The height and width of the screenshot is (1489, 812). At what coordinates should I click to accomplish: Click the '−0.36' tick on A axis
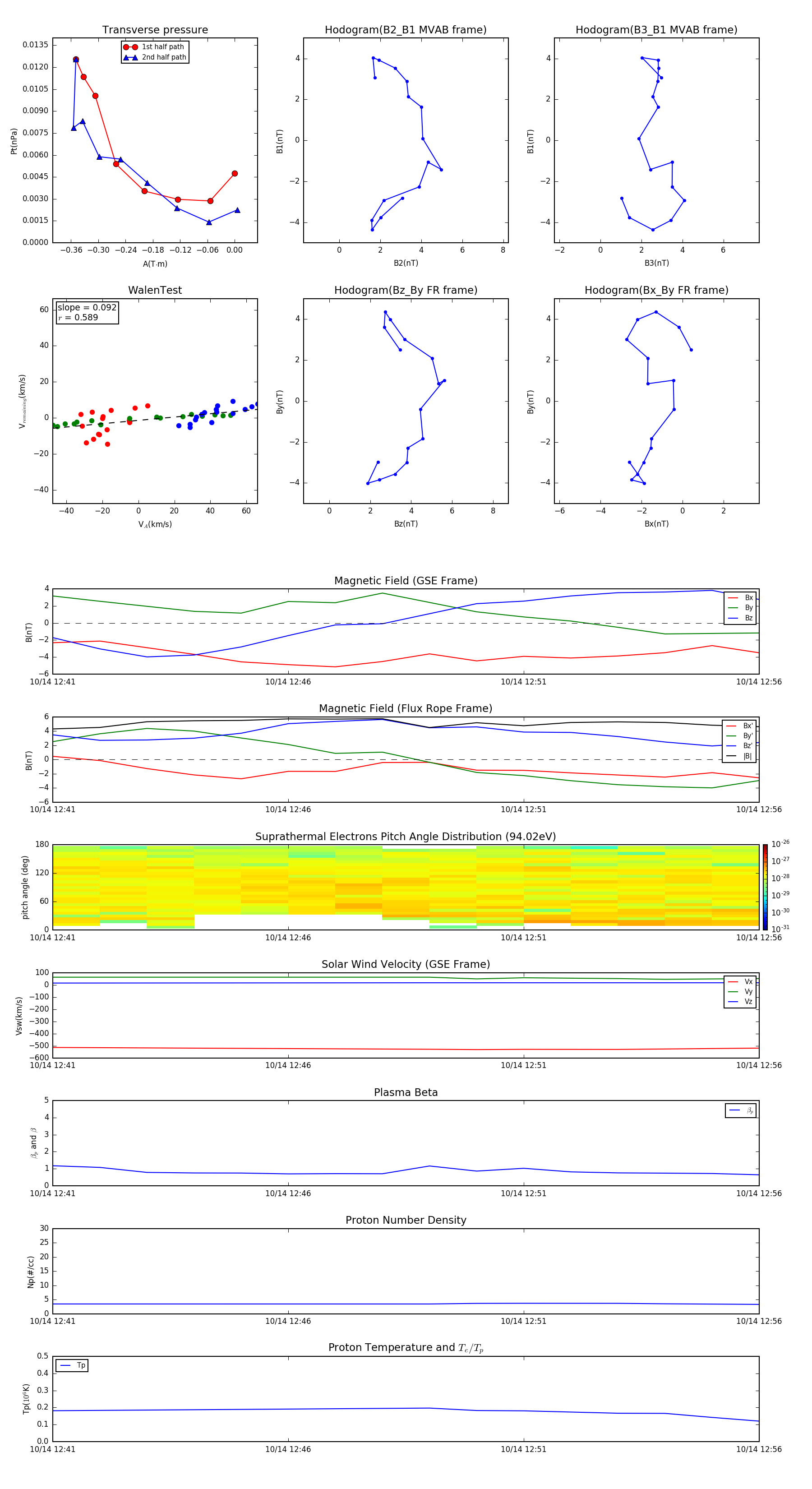(x=70, y=250)
